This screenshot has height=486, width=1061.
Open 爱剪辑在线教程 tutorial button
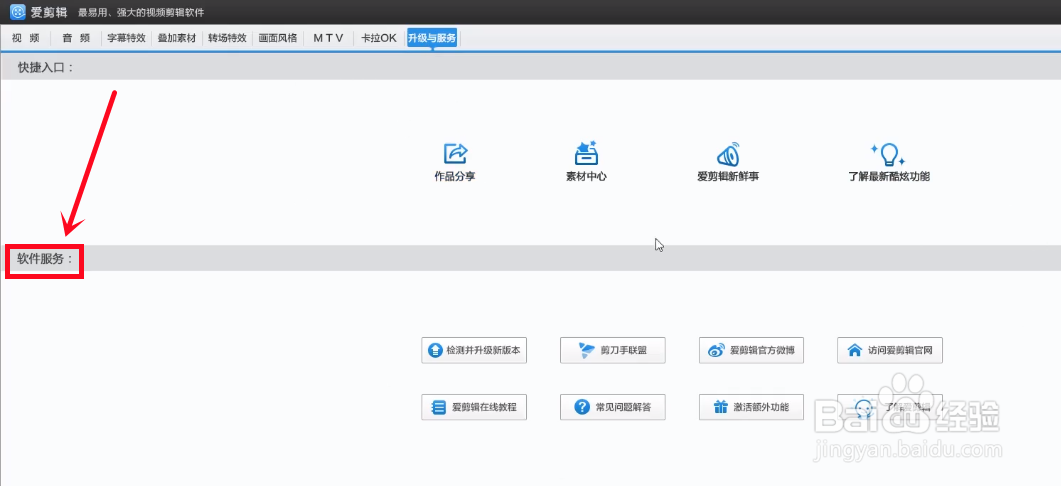(x=474, y=407)
